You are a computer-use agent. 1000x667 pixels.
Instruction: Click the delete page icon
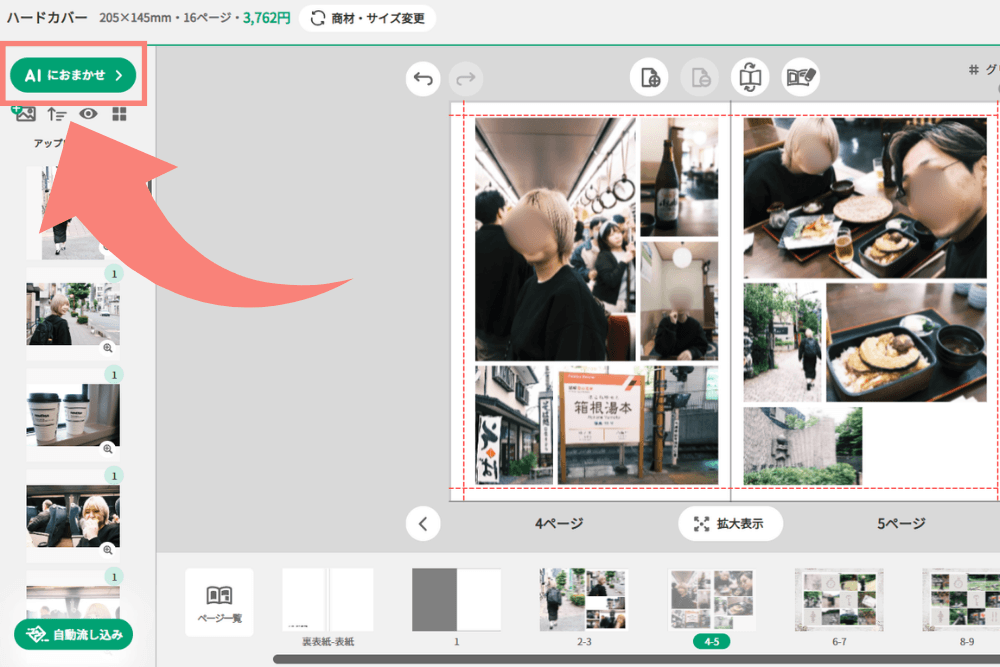pos(700,77)
